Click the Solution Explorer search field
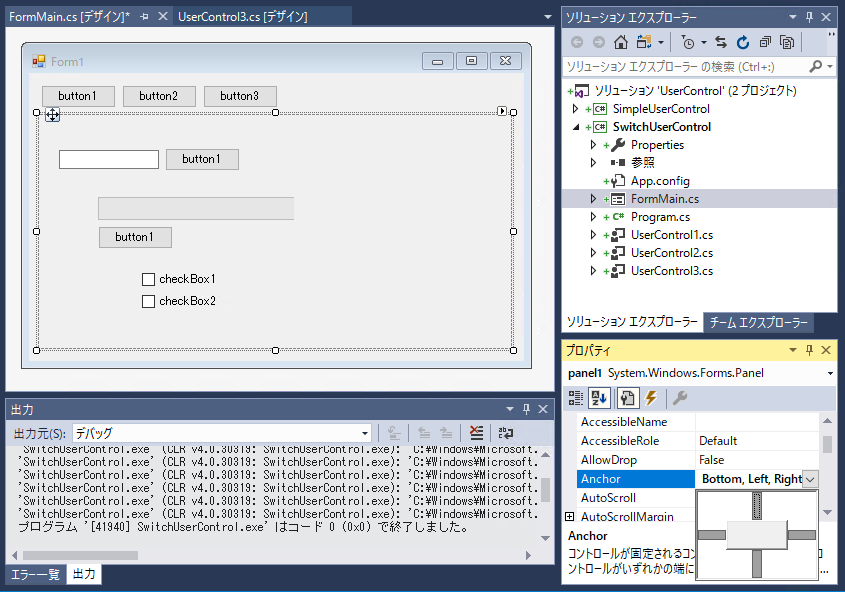The height and width of the screenshot is (592, 845). [x=685, y=67]
